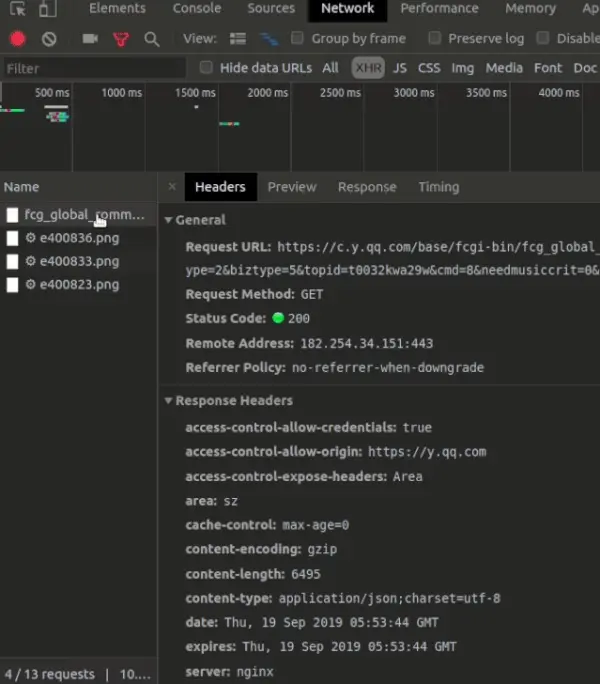Click the capture screenshots camera icon
Image resolution: width=600 pixels, height=684 pixels.
90,39
